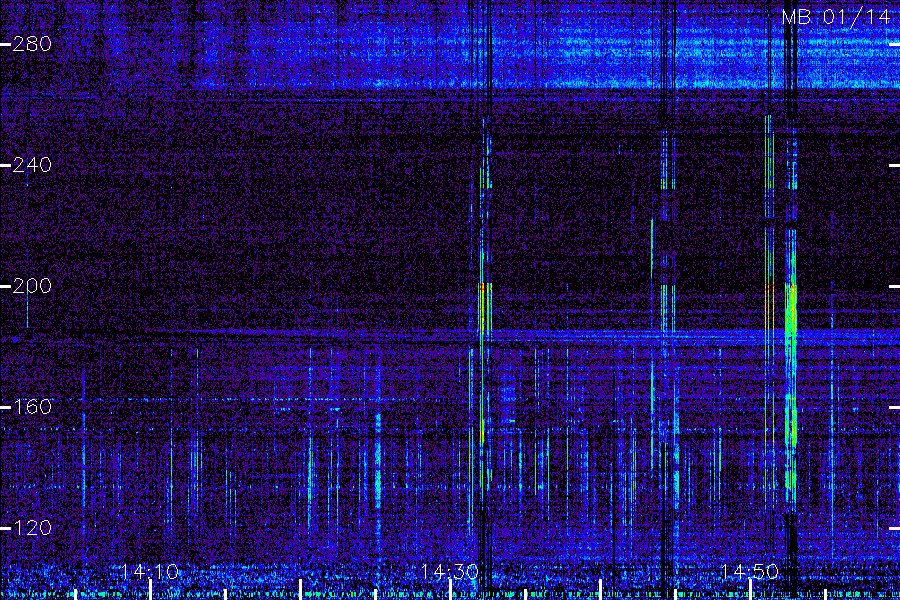
Task: Click the 14:50 time axis label
Action: [x=750, y=572]
